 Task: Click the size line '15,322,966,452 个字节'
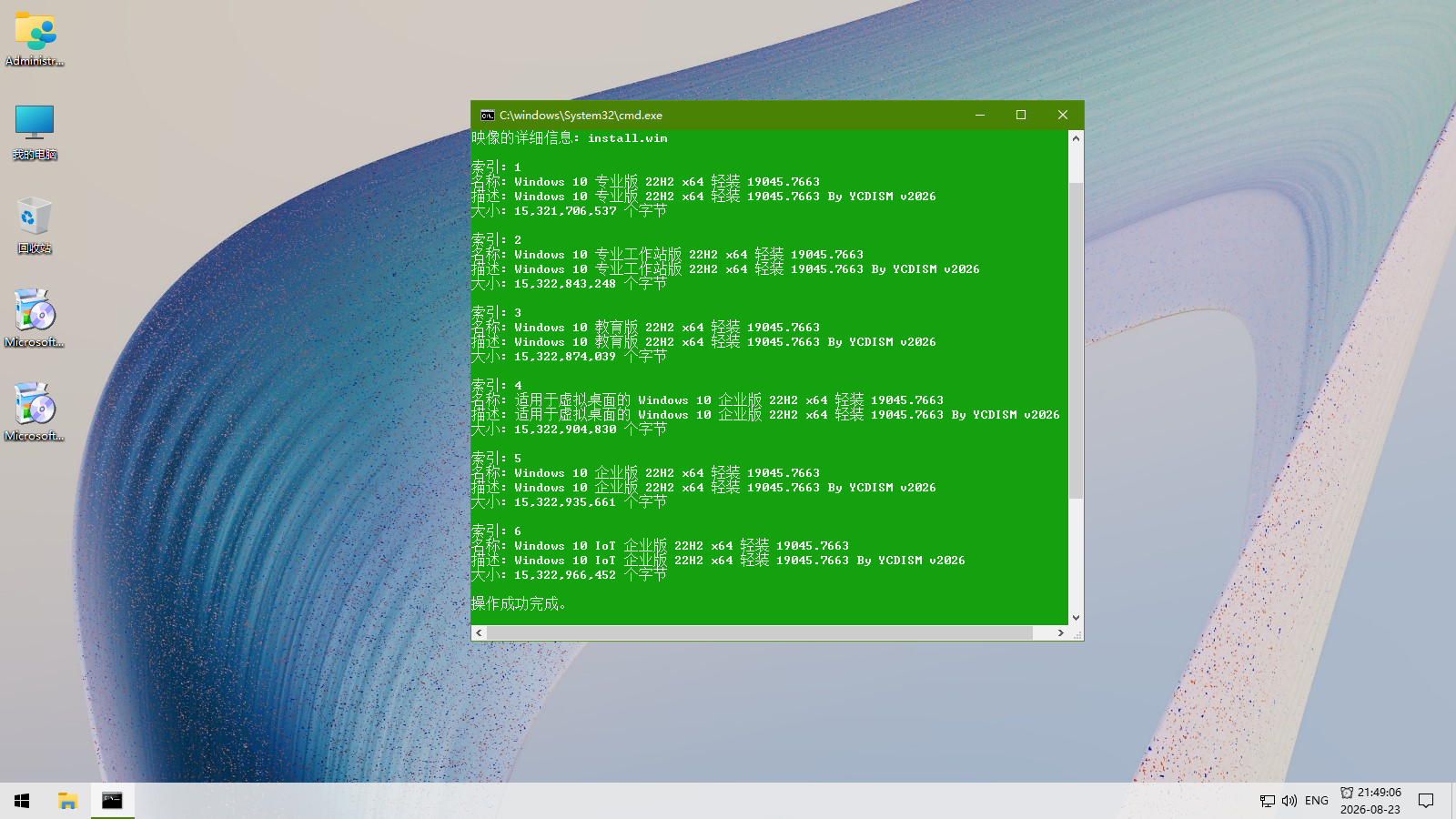(x=570, y=575)
